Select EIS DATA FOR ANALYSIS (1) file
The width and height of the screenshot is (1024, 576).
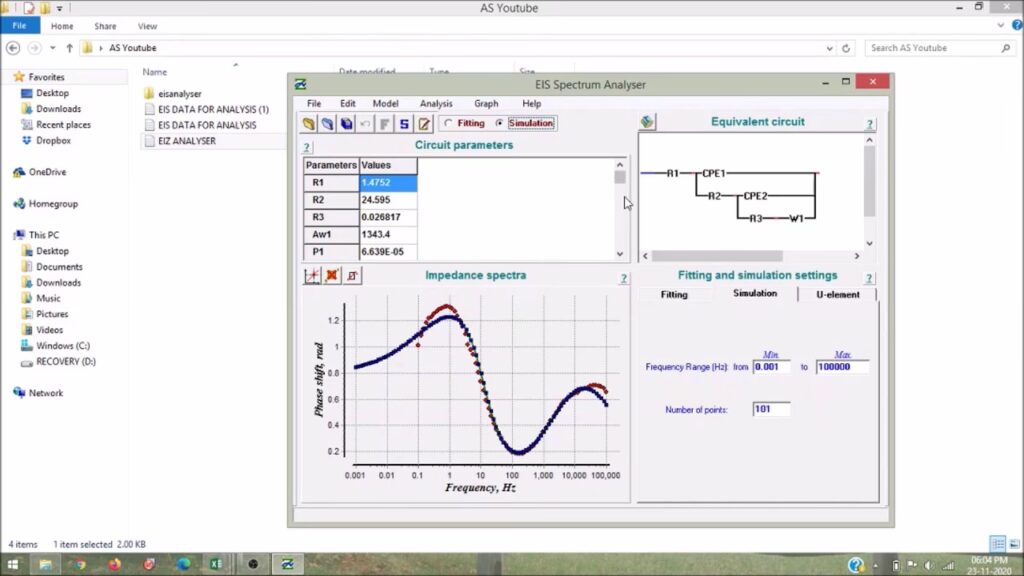[x=213, y=109]
